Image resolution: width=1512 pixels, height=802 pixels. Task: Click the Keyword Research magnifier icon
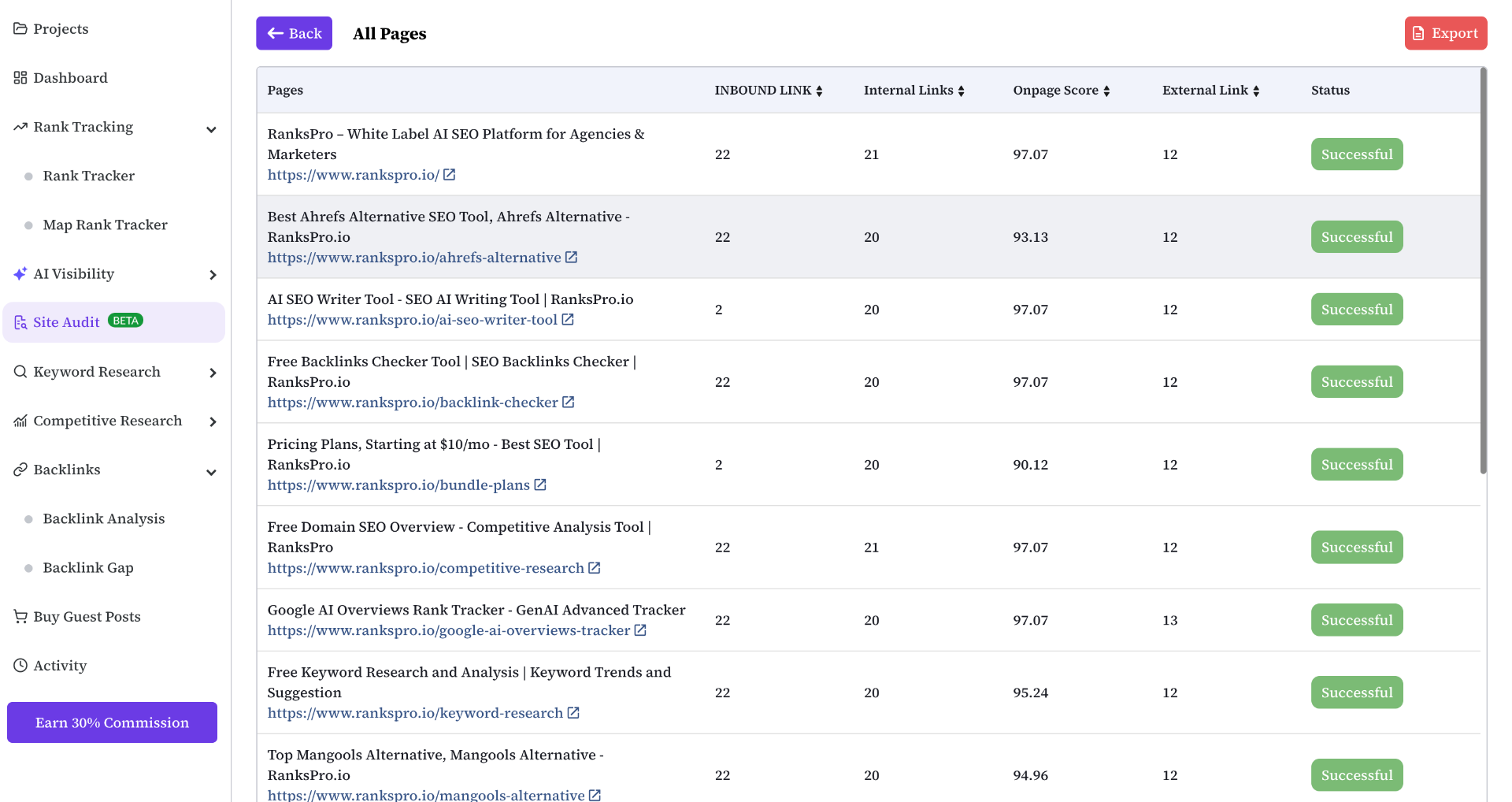click(20, 372)
